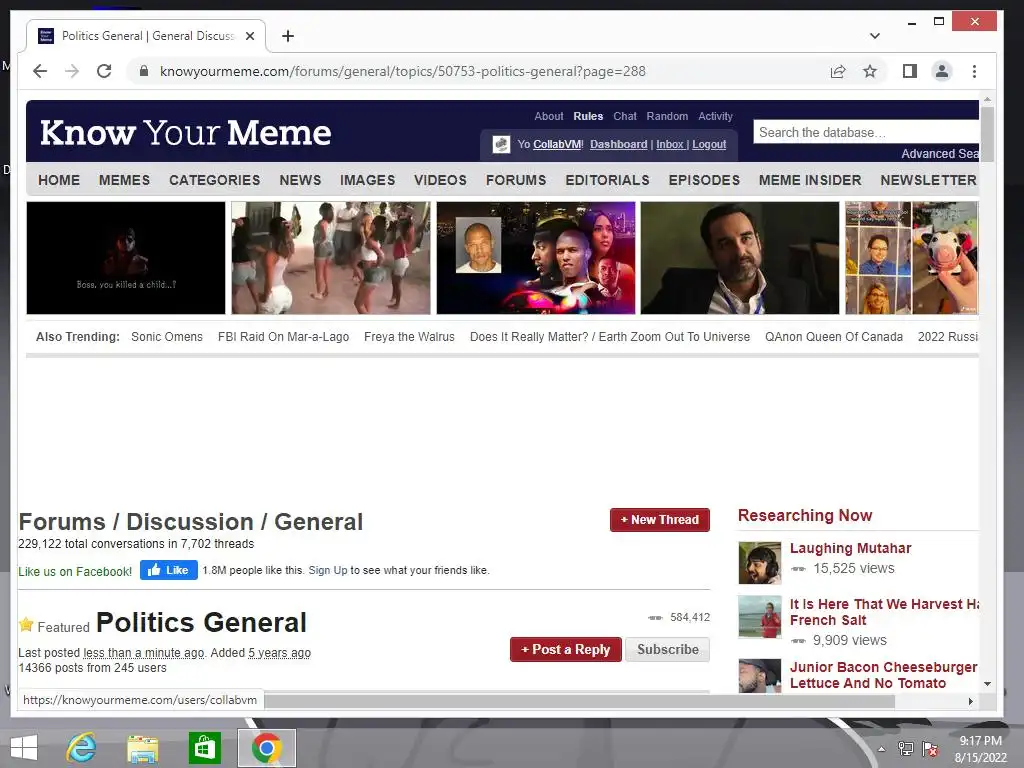Click the About link
Viewport: 1024px width, 768px height.
549,116
